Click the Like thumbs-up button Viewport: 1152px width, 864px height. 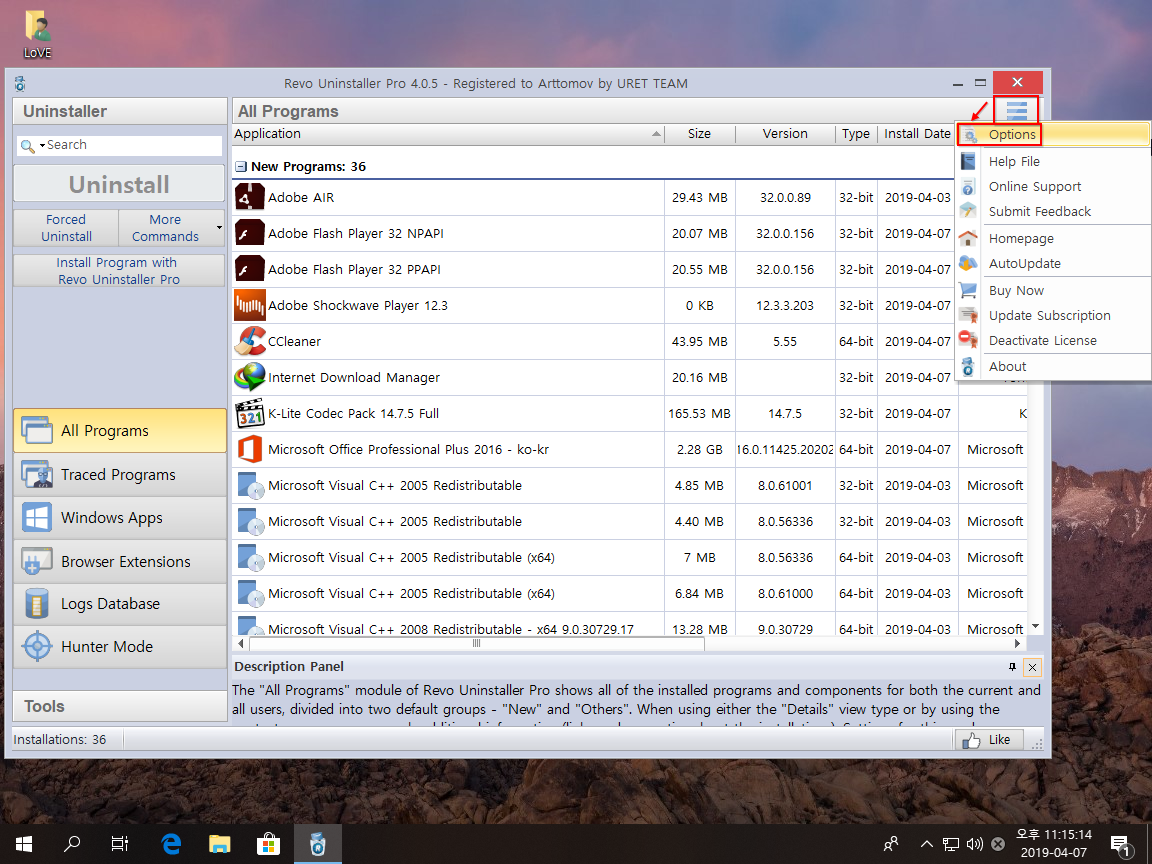(991, 740)
